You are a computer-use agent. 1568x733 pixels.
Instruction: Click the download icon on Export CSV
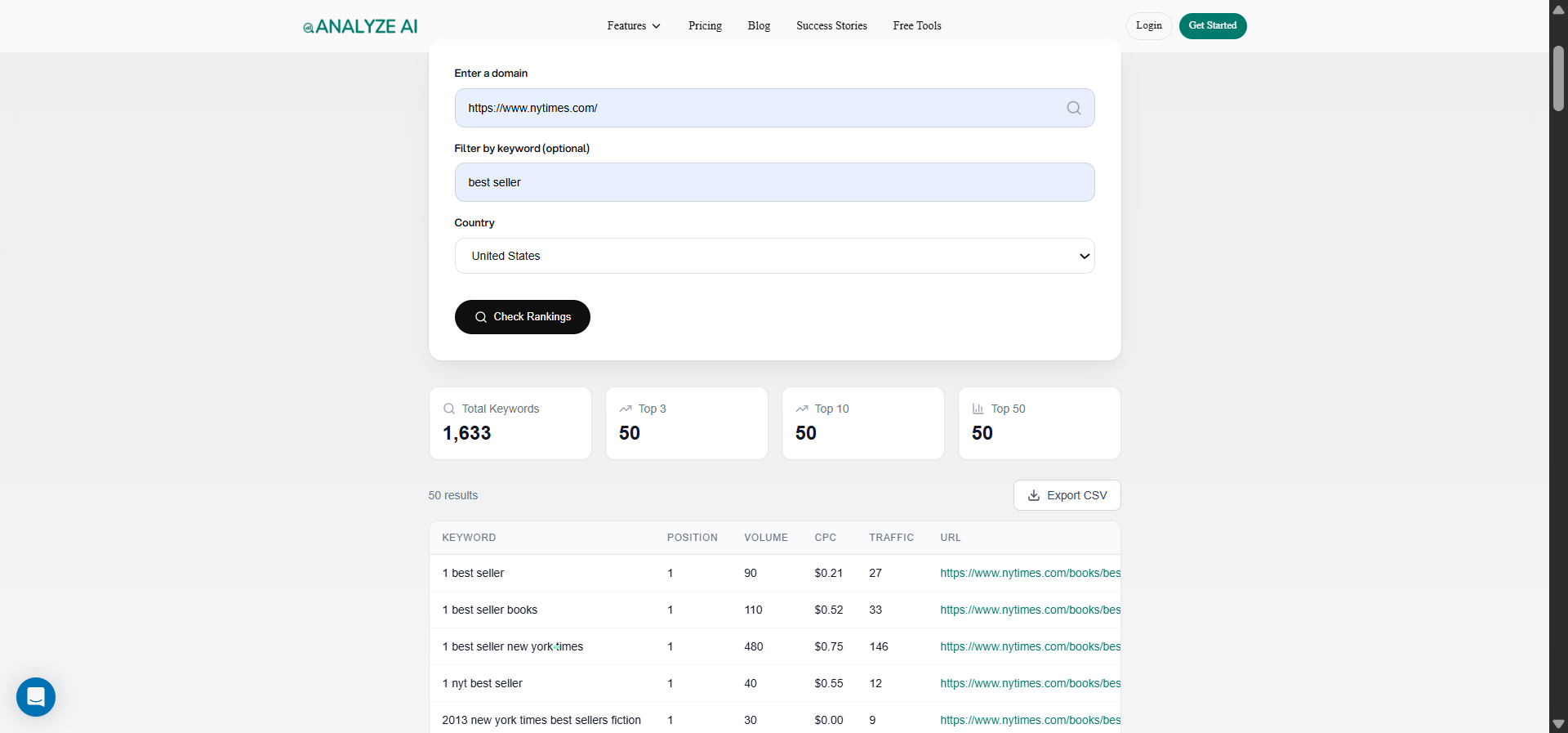coord(1033,495)
